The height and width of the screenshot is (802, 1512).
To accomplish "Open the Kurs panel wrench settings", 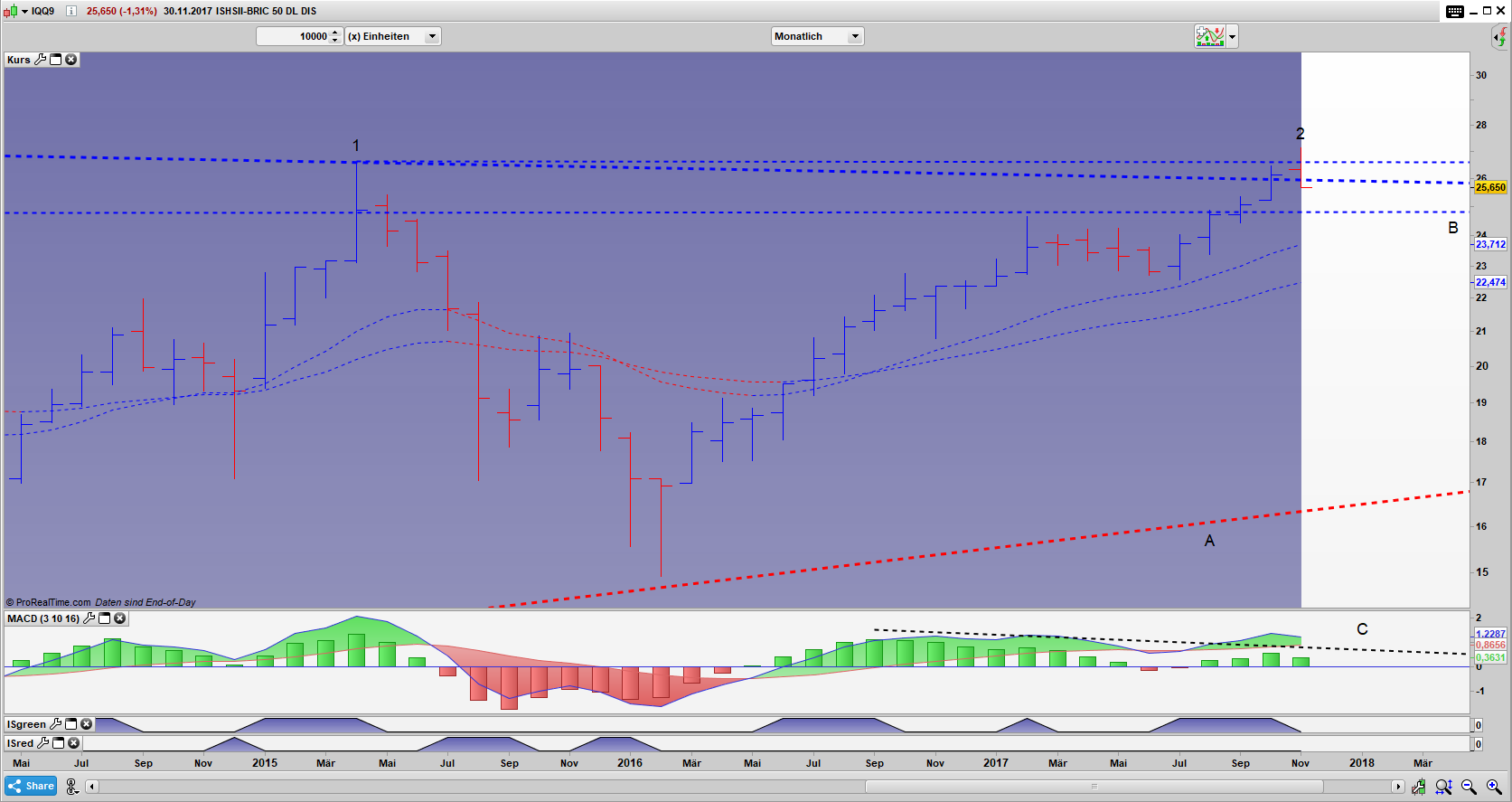I will (40, 60).
